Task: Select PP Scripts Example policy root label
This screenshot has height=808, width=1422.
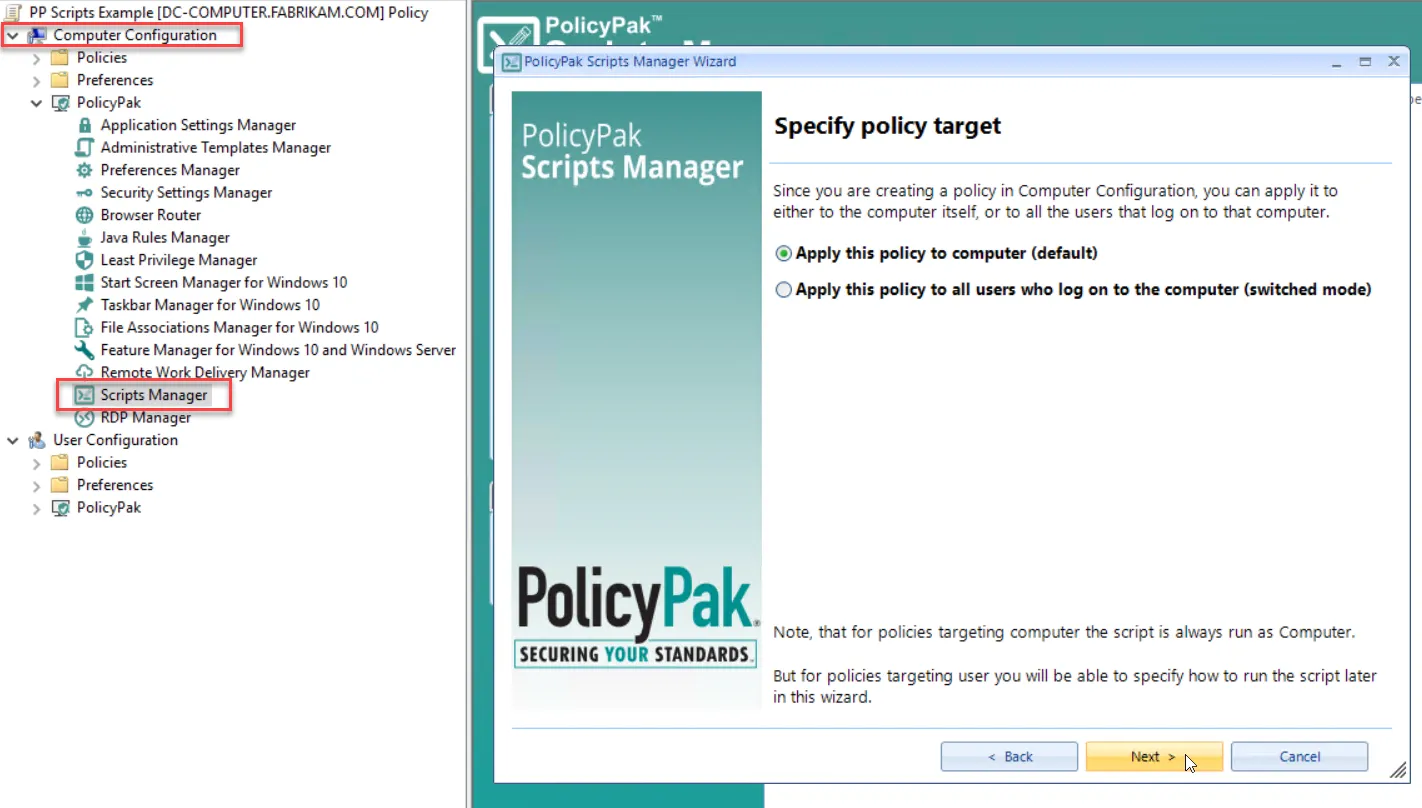Action: 229,12
